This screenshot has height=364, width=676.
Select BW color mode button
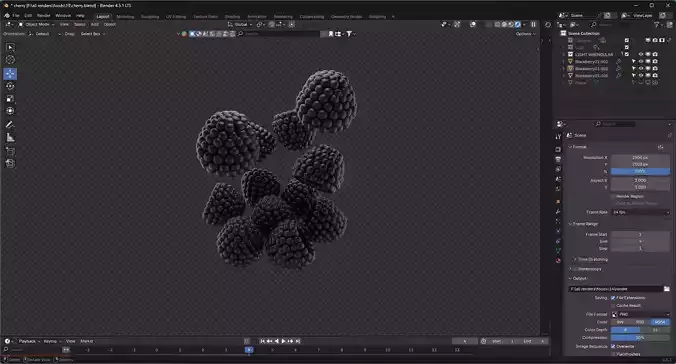click(x=621, y=322)
